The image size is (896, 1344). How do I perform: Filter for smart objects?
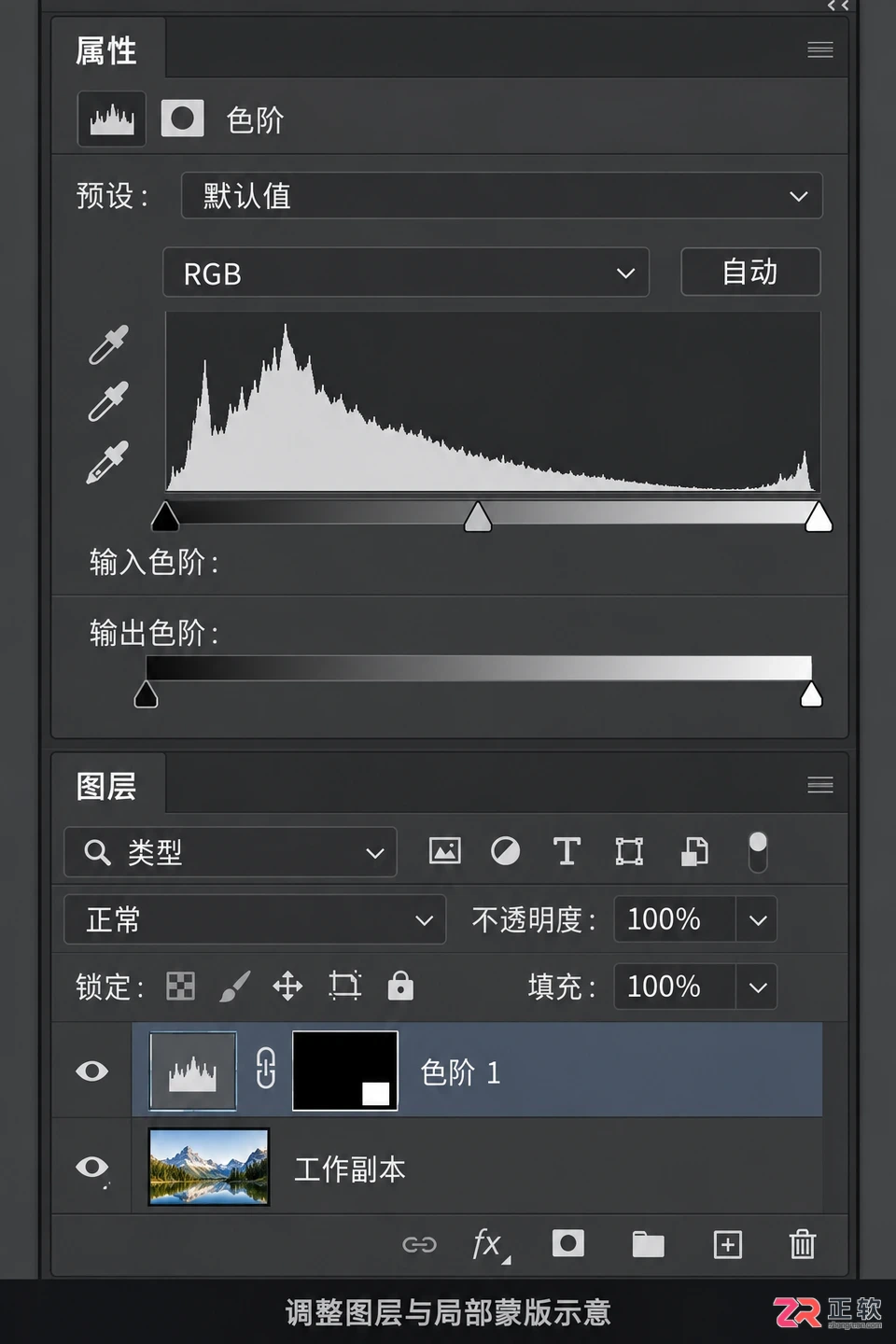pos(694,851)
